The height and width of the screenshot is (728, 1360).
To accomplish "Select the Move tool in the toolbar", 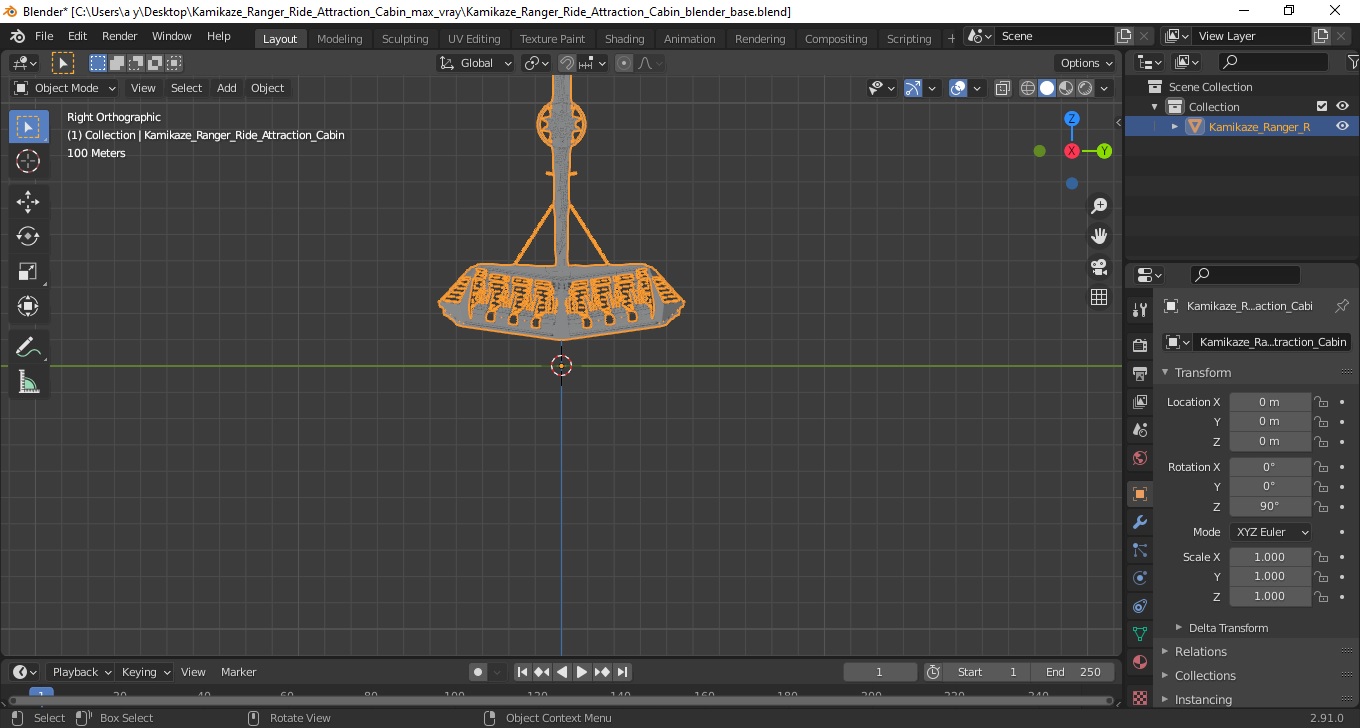I will coord(28,201).
